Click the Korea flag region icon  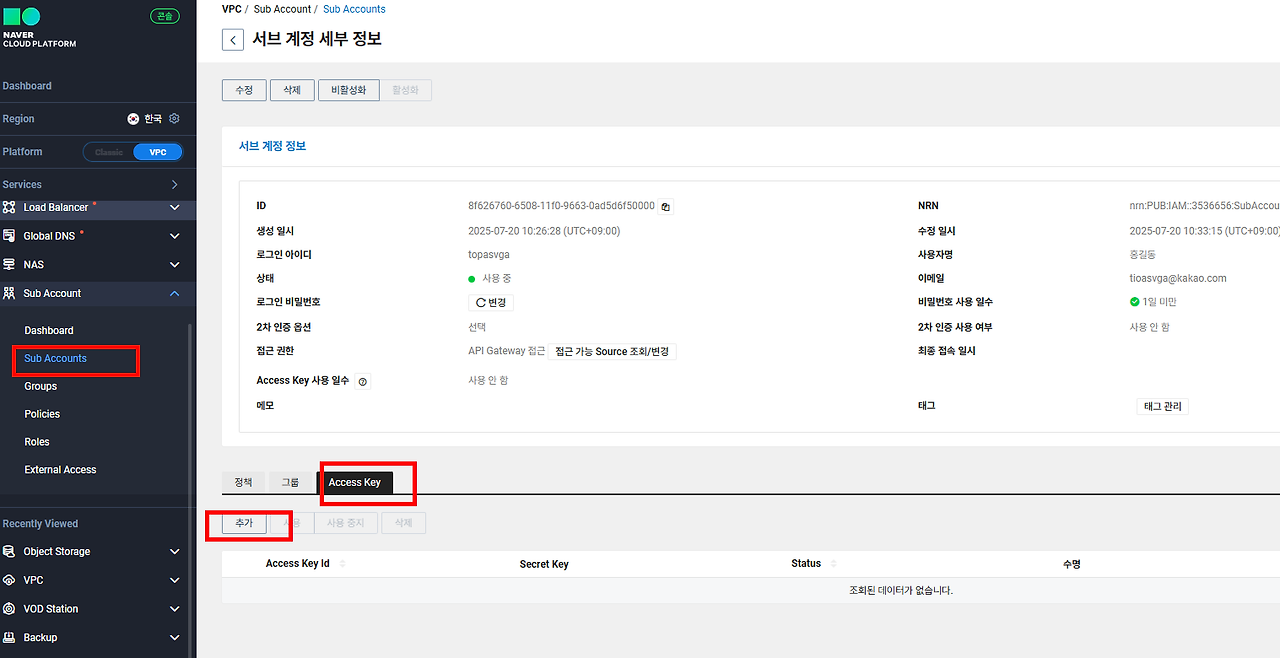coord(133,118)
